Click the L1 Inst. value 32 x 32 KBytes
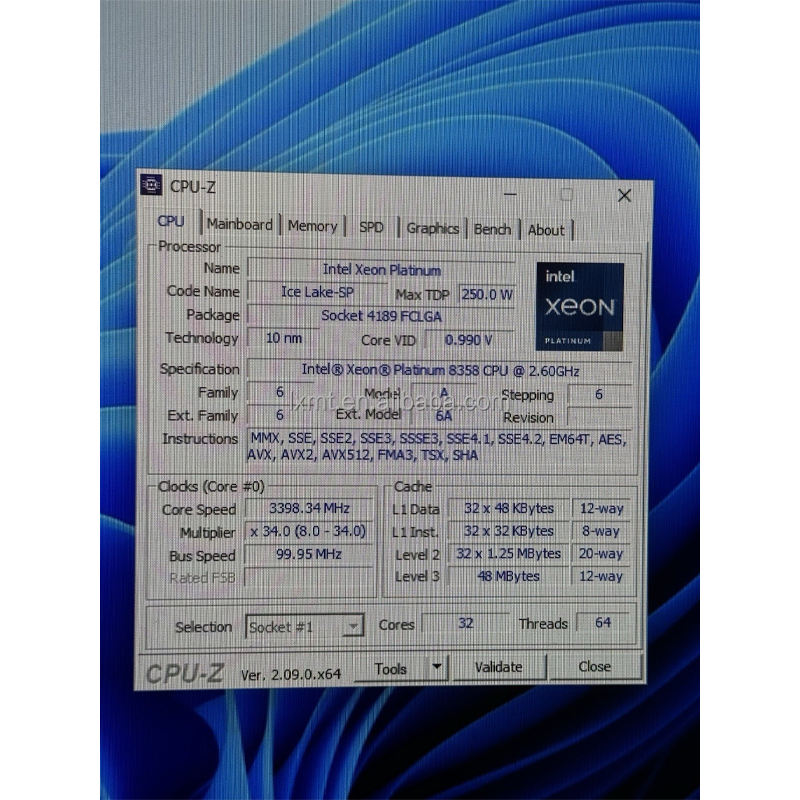The height and width of the screenshot is (800, 800). click(x=508, y=531)
